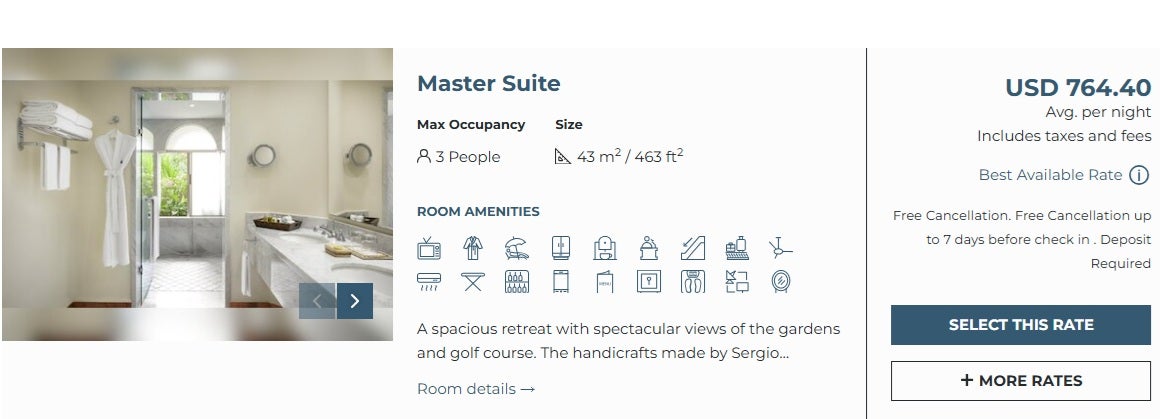Screen dimensions: 1160x419
Task: Click the air conditioner amenity icon
Action: tap(428, 282)
